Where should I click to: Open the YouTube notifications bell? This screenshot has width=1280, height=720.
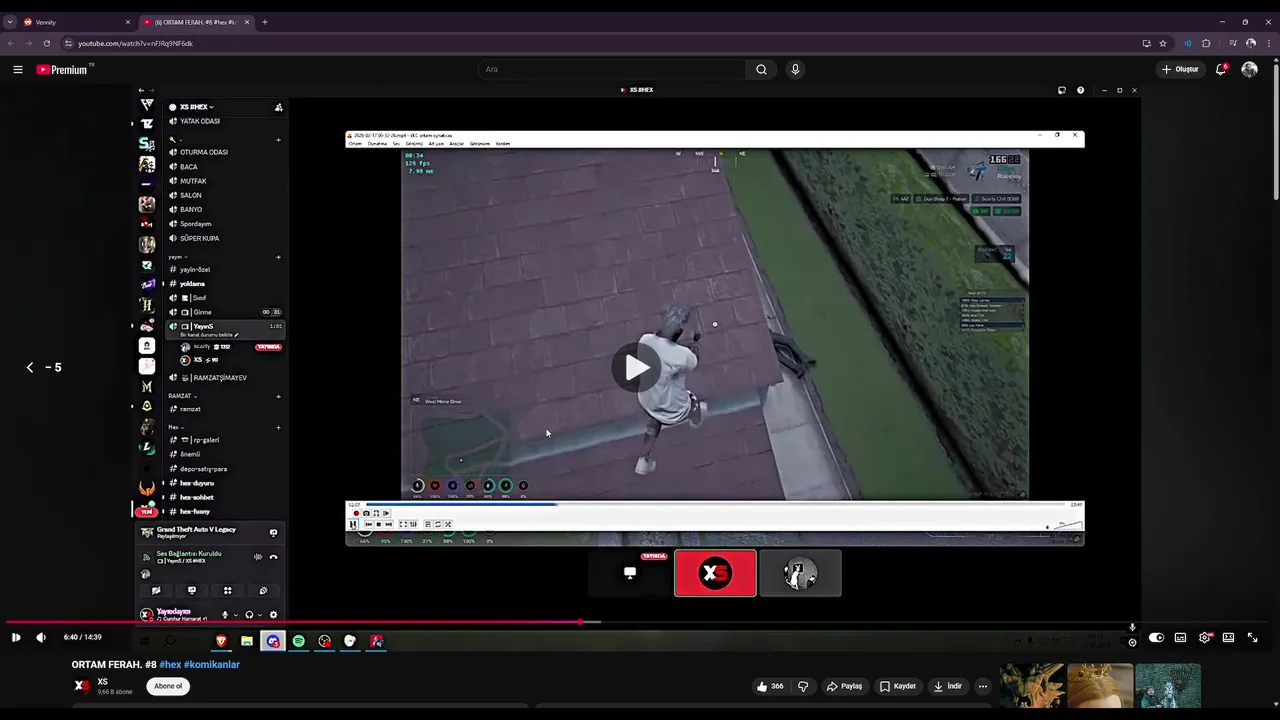(1221, 69)
